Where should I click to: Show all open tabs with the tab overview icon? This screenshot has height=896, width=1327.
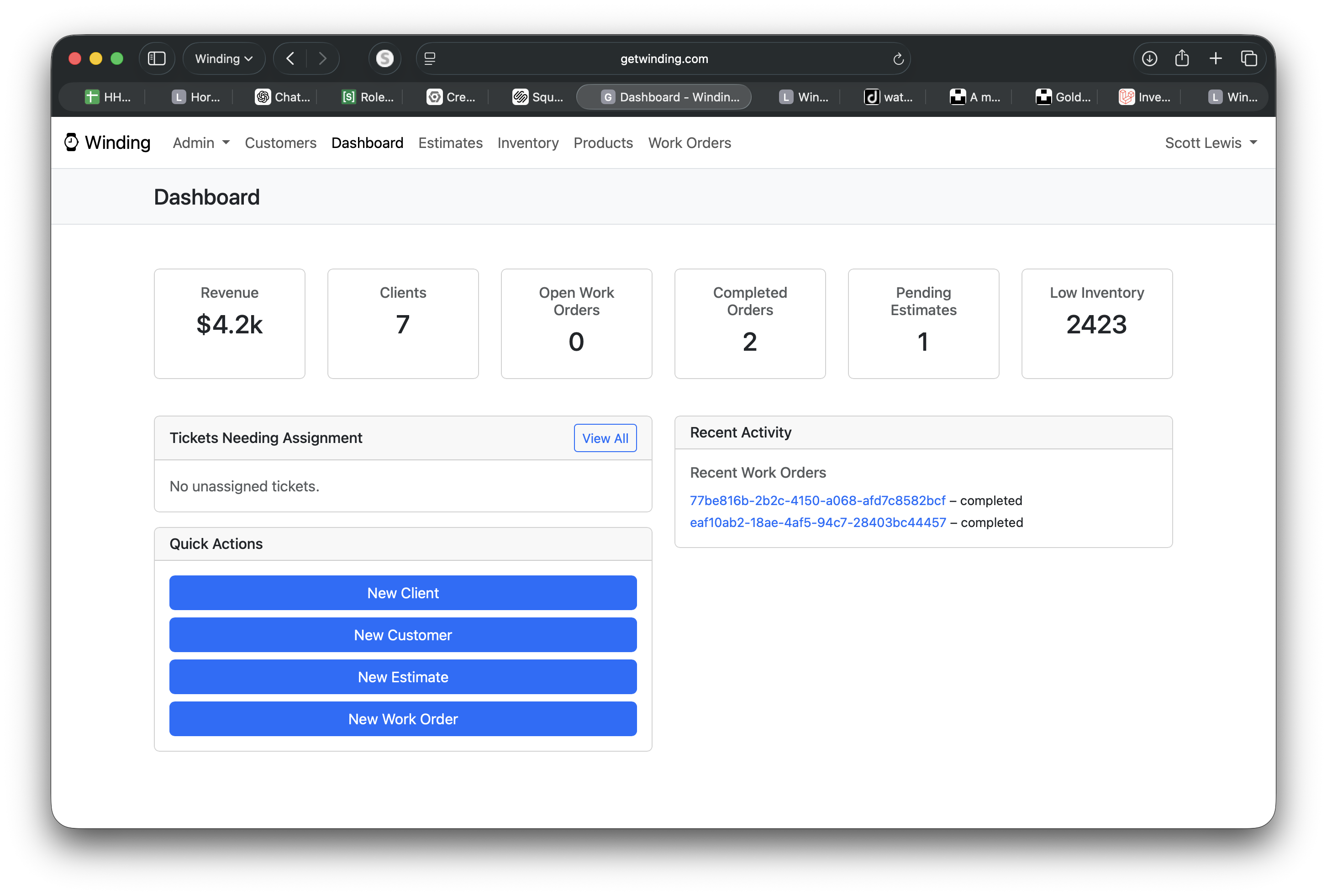1249,58
